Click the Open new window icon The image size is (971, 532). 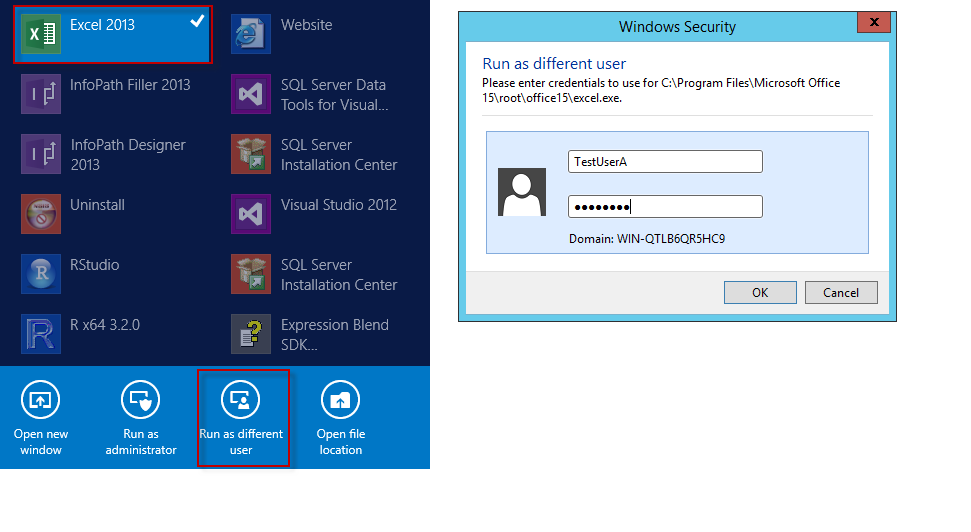tap(40, 400)
